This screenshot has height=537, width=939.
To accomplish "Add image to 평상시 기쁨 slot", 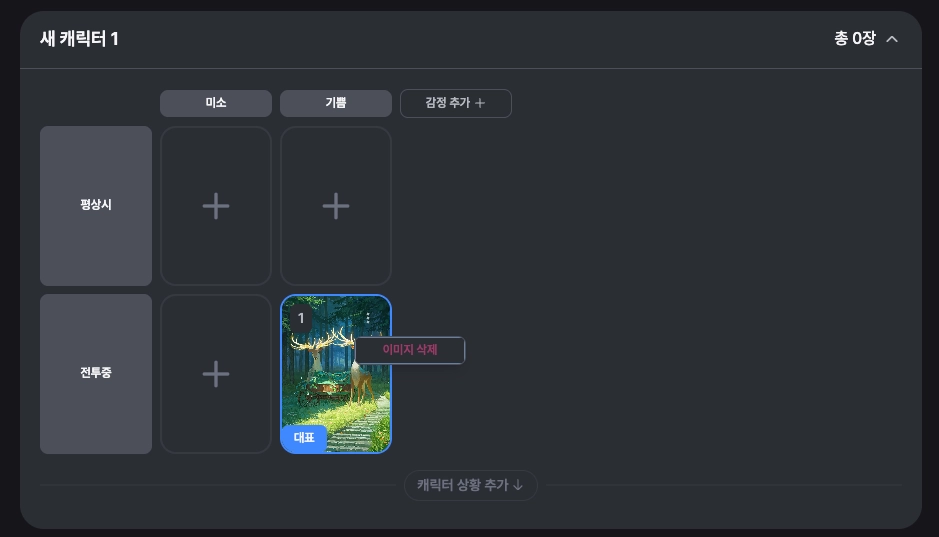I will (336, 206).
